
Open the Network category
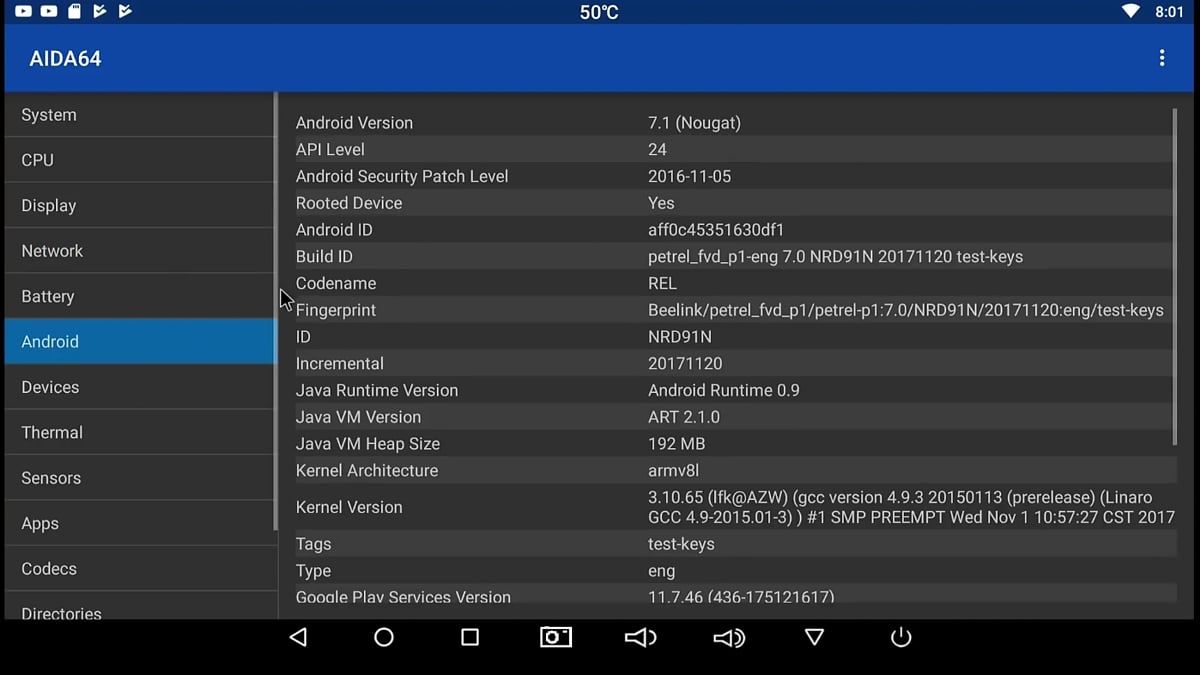pos(139,251)
